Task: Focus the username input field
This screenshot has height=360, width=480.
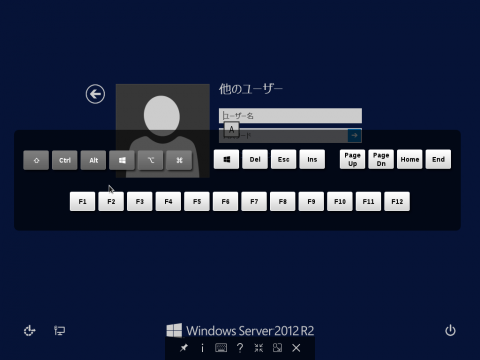Action: [290, 116]
